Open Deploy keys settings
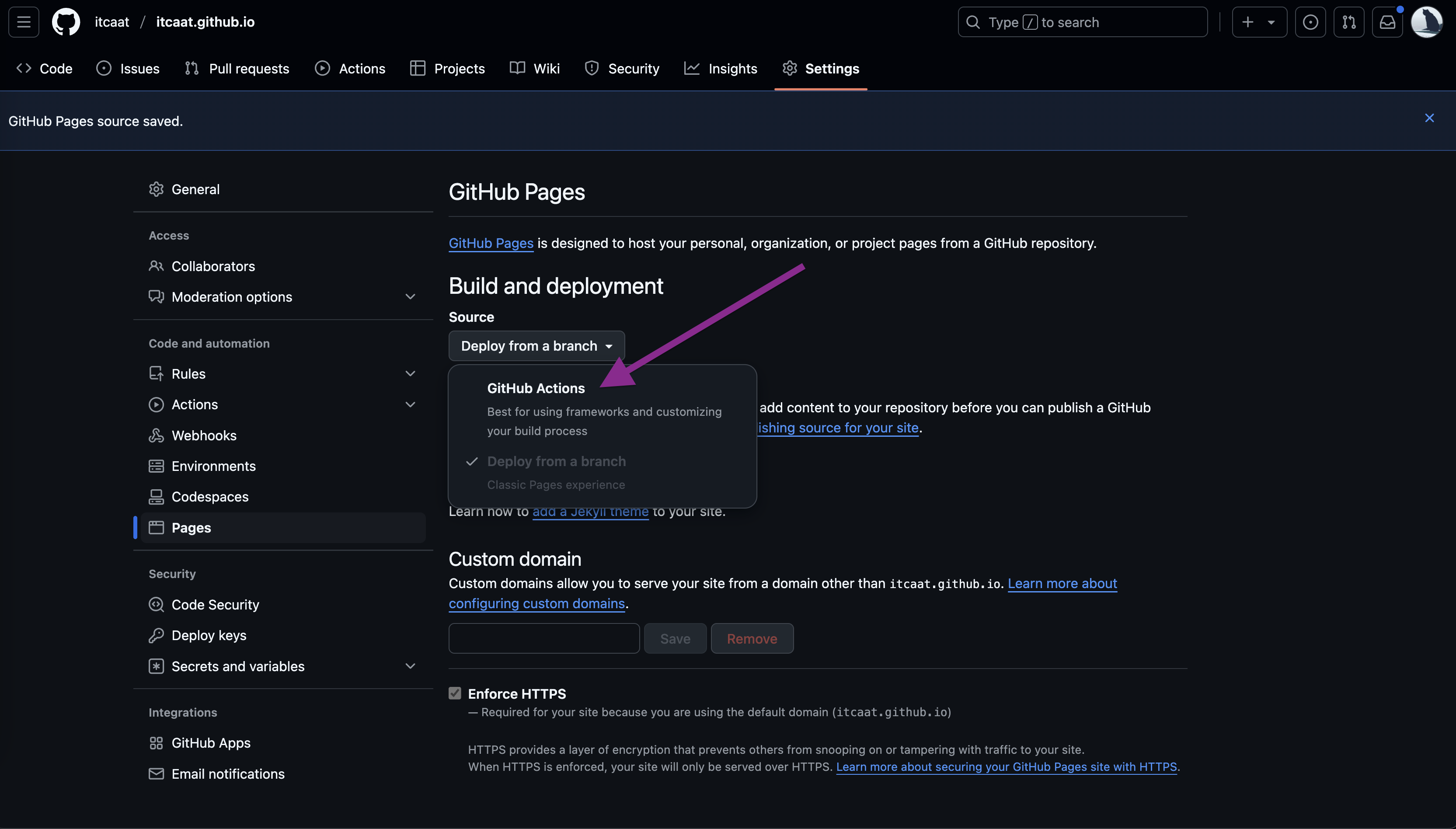Viewport: 1456px width, 829px height. point(283,635)
